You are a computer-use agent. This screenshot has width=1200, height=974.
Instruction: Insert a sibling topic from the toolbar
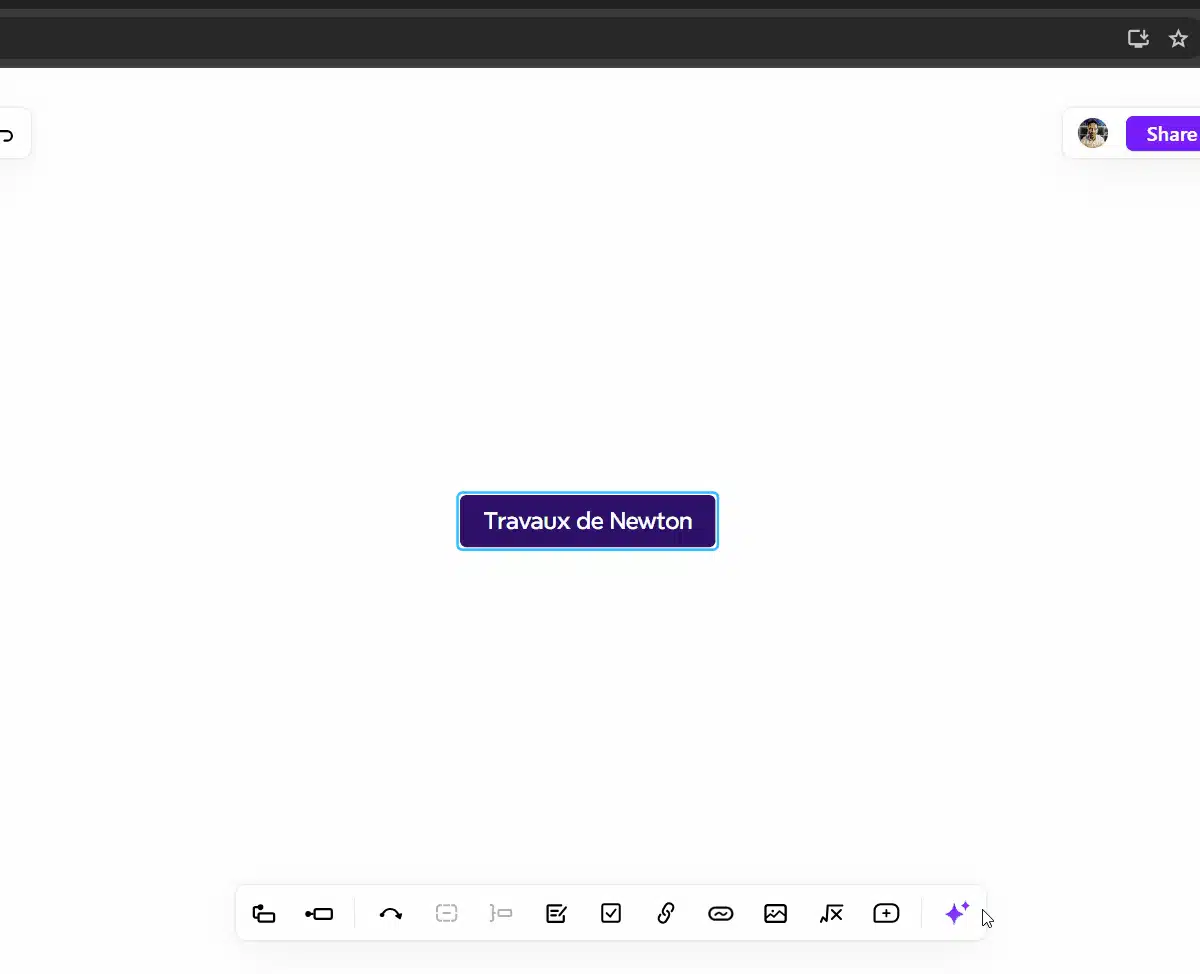319,913
